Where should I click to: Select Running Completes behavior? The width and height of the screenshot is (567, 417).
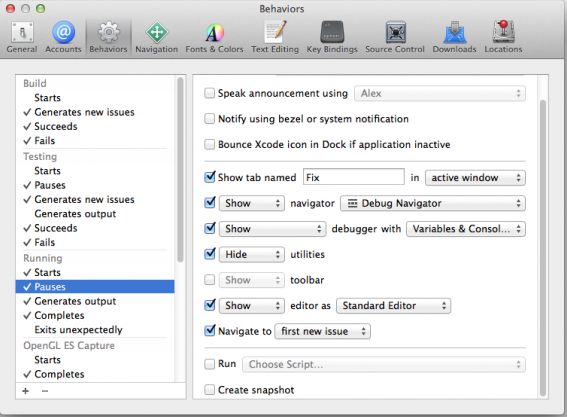(x=95, y=315)
